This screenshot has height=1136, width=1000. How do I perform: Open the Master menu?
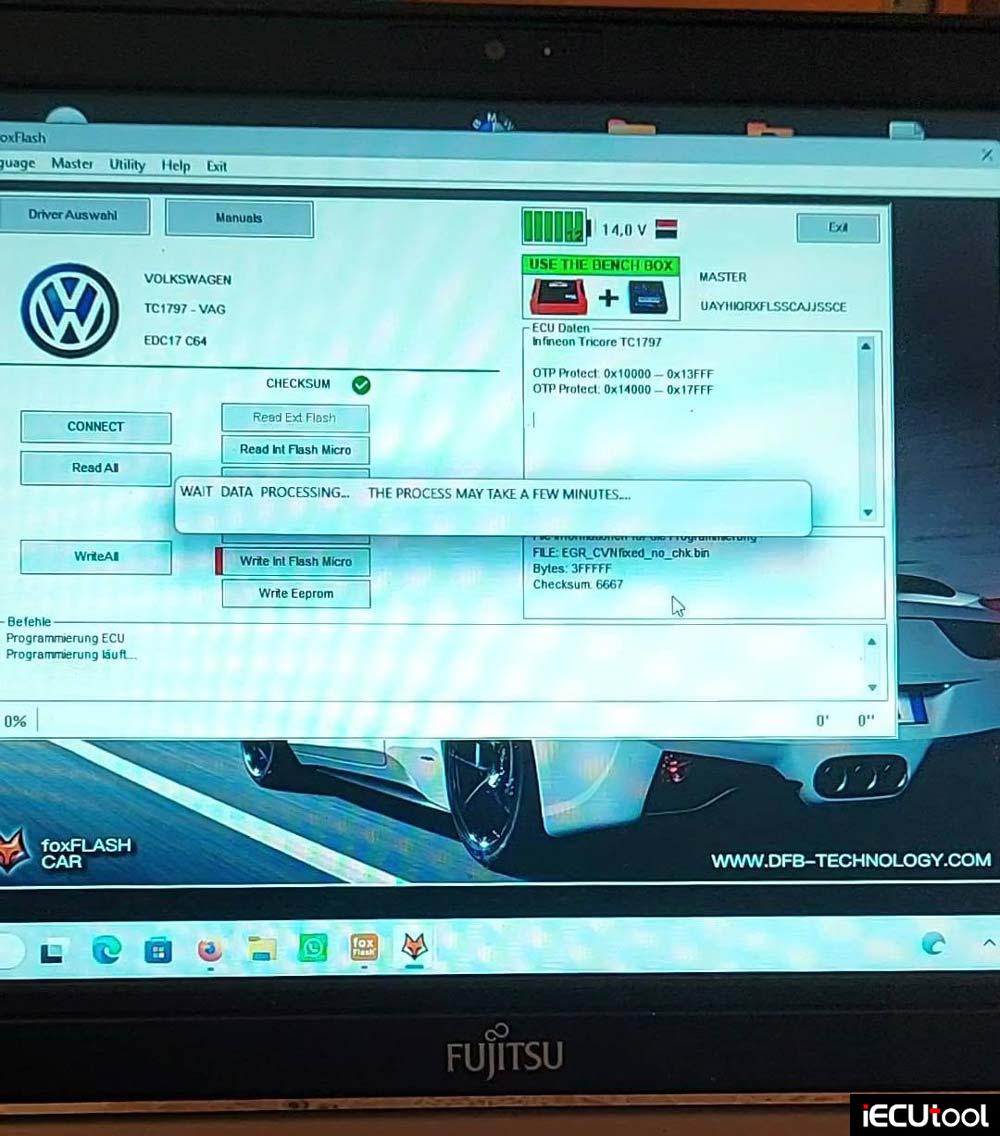click(x=72, y=164)
